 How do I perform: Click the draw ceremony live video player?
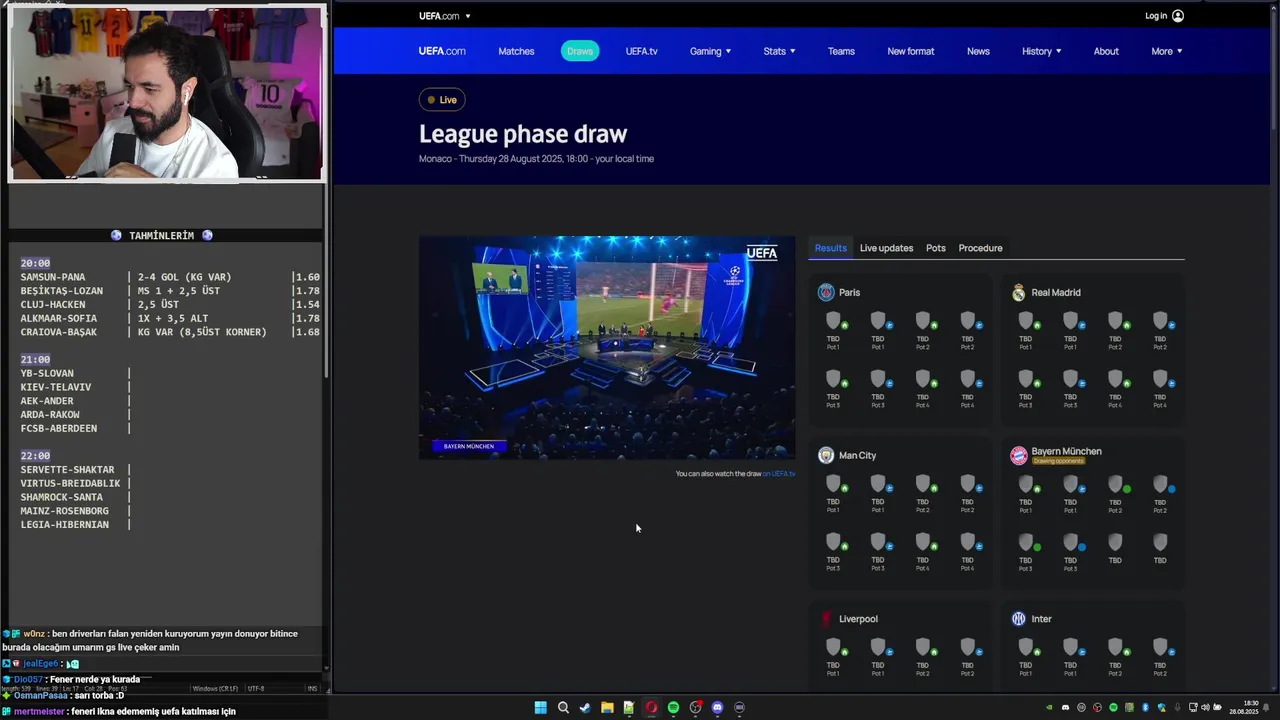coord(607,348)
